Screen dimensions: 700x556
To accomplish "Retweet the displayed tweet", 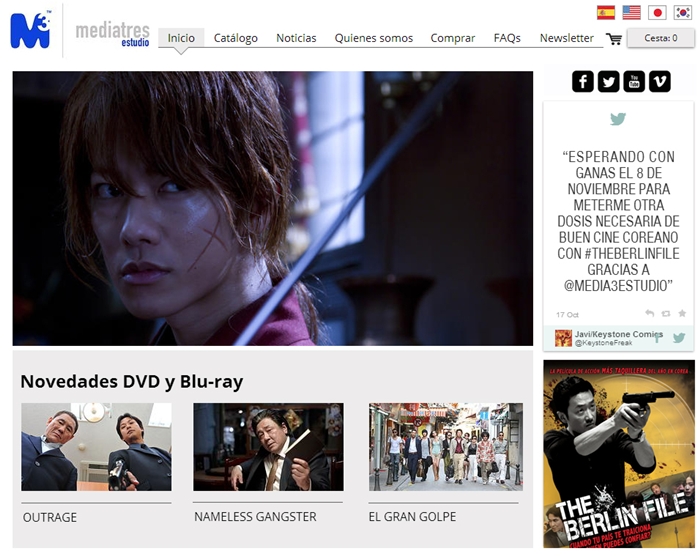I will pos(666,314).
